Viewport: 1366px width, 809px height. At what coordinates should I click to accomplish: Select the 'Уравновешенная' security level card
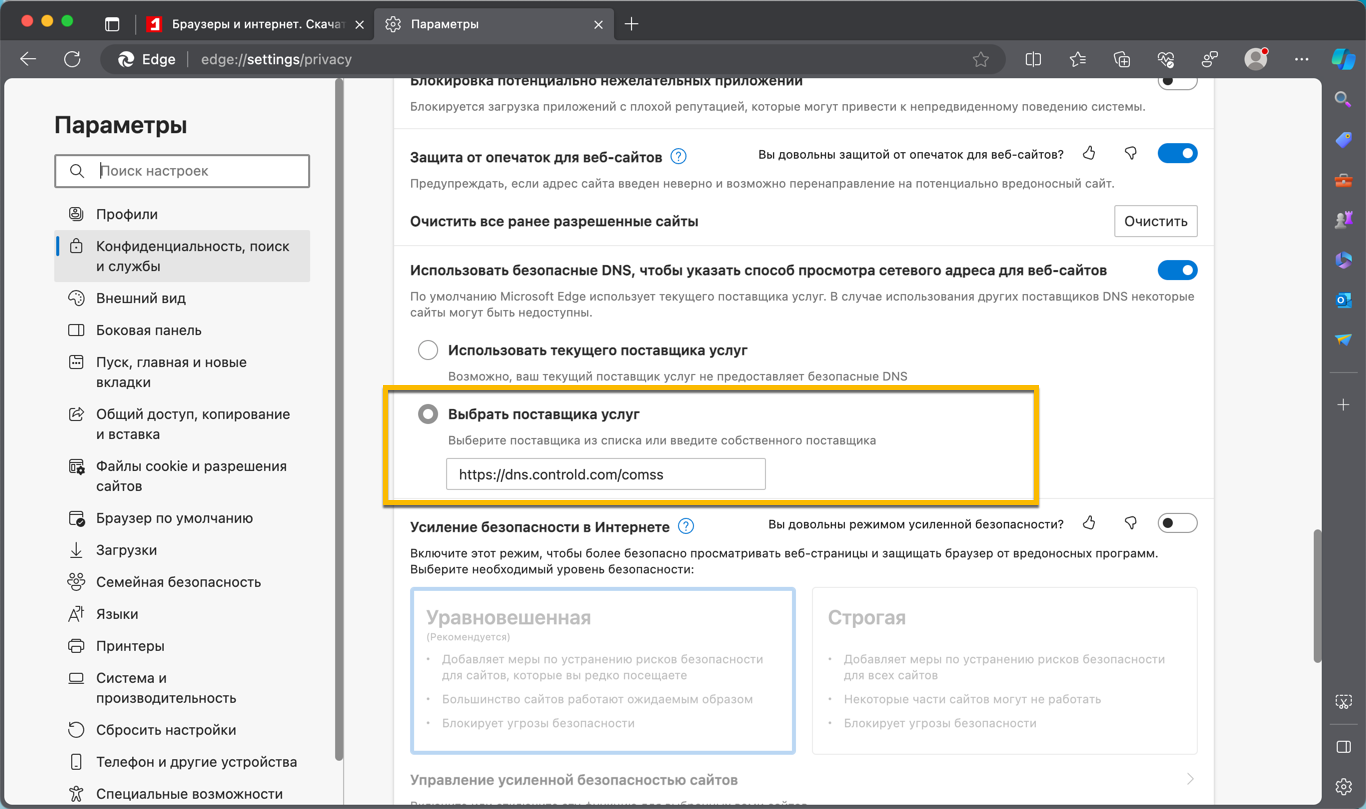603,670
